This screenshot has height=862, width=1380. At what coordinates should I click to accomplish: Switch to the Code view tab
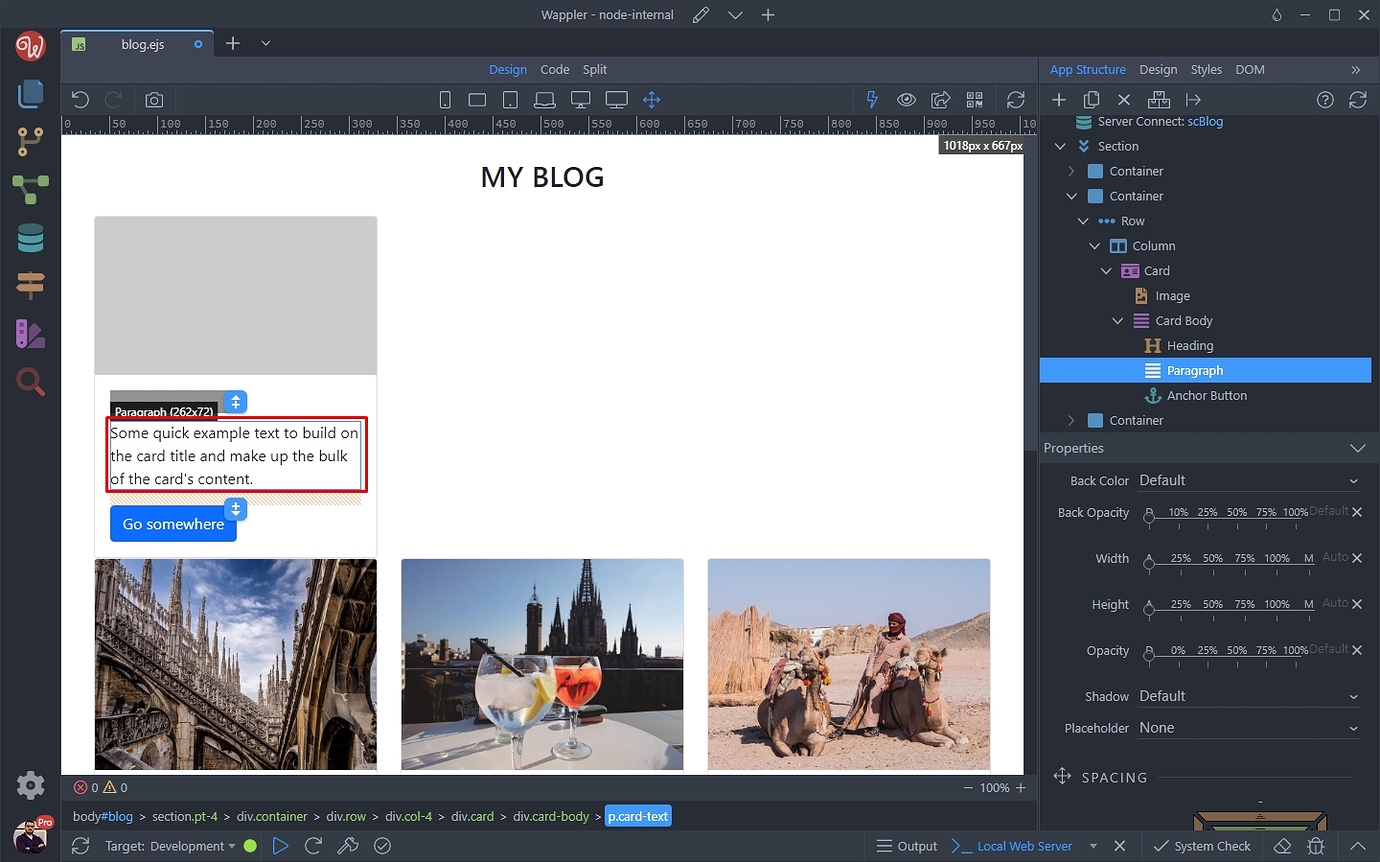pyautogui.click(x=555, y=69)
